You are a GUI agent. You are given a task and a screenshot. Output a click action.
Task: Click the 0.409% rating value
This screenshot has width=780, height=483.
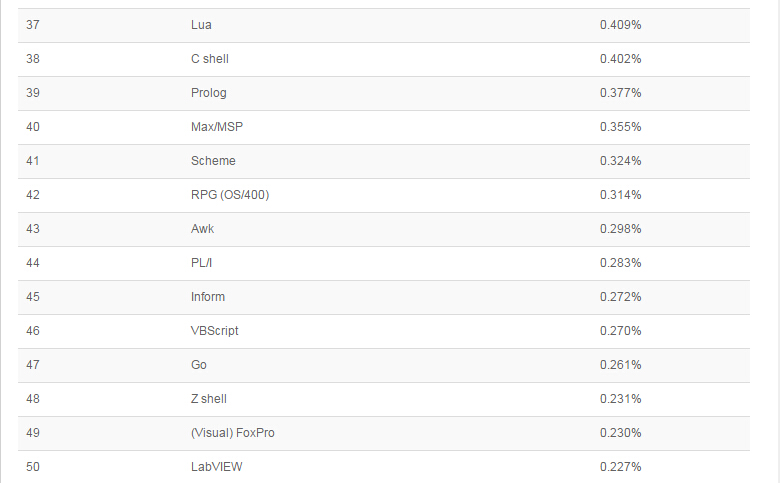pyautogui.click(x=620, y=25)
